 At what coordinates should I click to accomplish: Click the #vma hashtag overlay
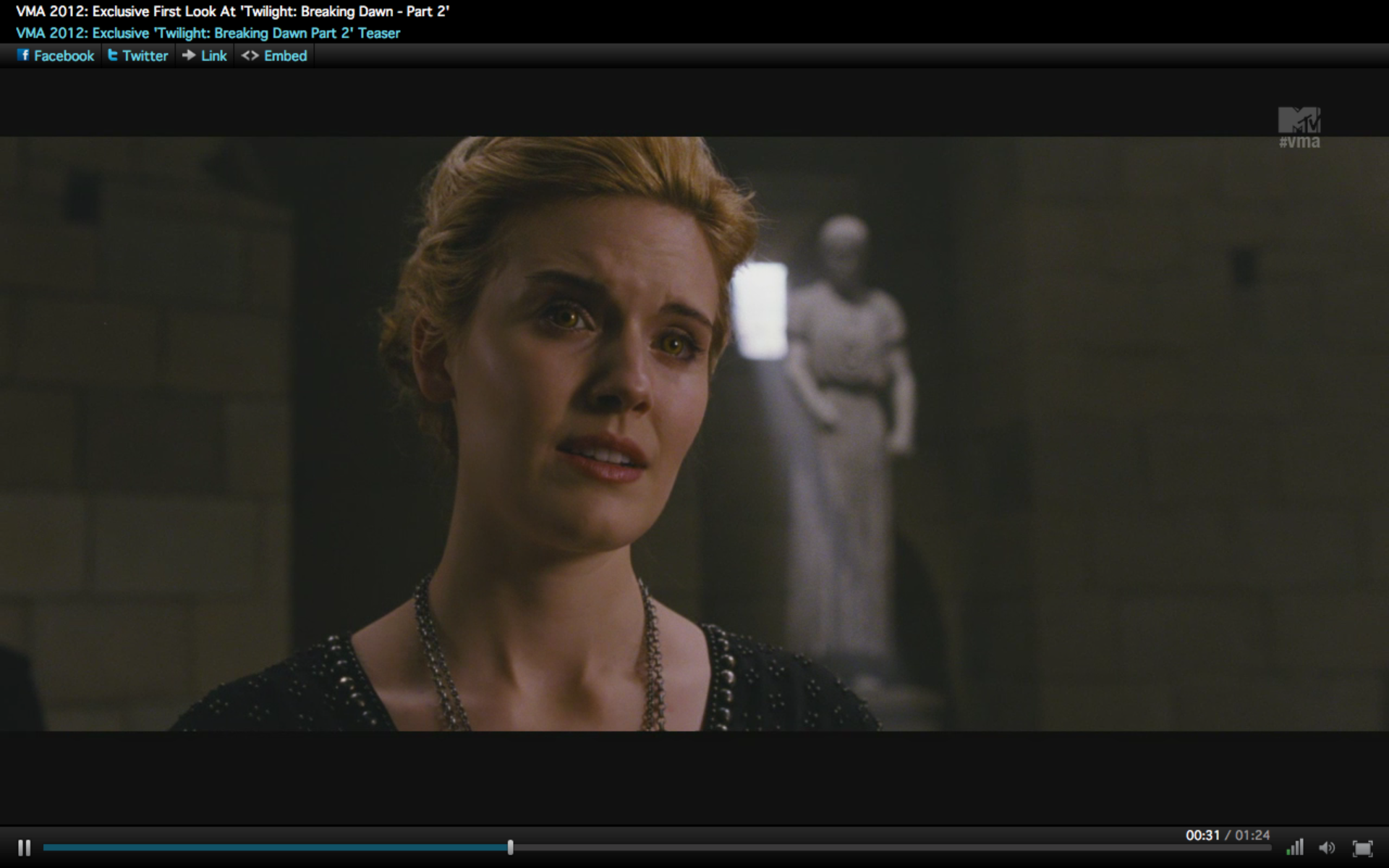[1299, 142]
